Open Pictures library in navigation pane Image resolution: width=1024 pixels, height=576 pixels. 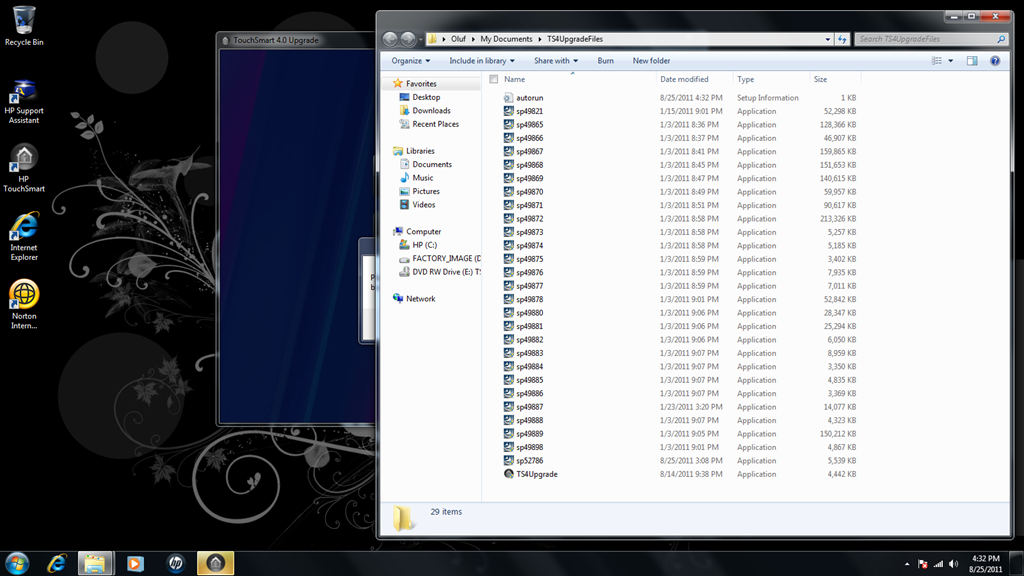coord(426,191)
